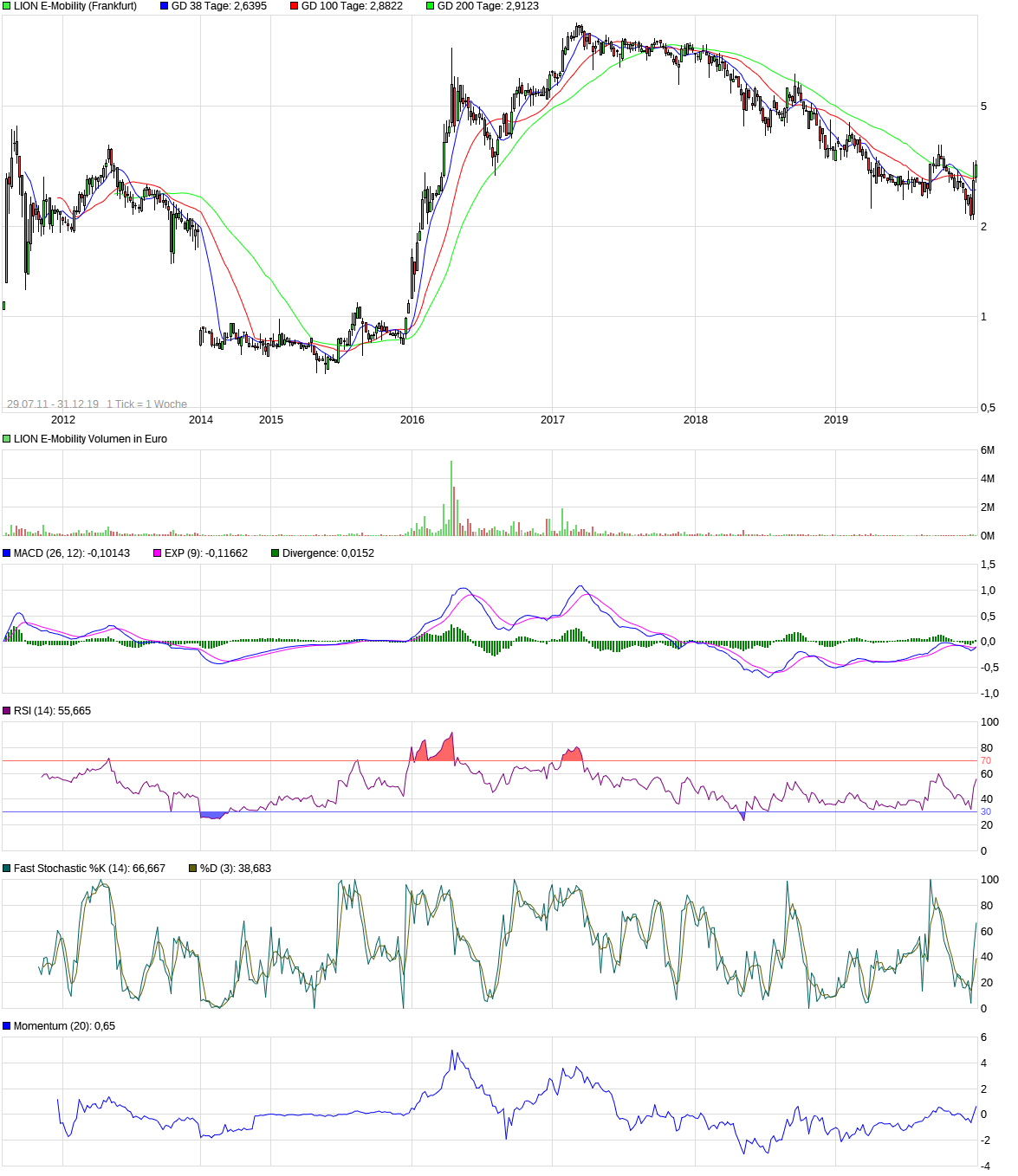Click 'Divergence: 0,0152' label
The height and width of the screenshot is (1176, 1018).
328,553
